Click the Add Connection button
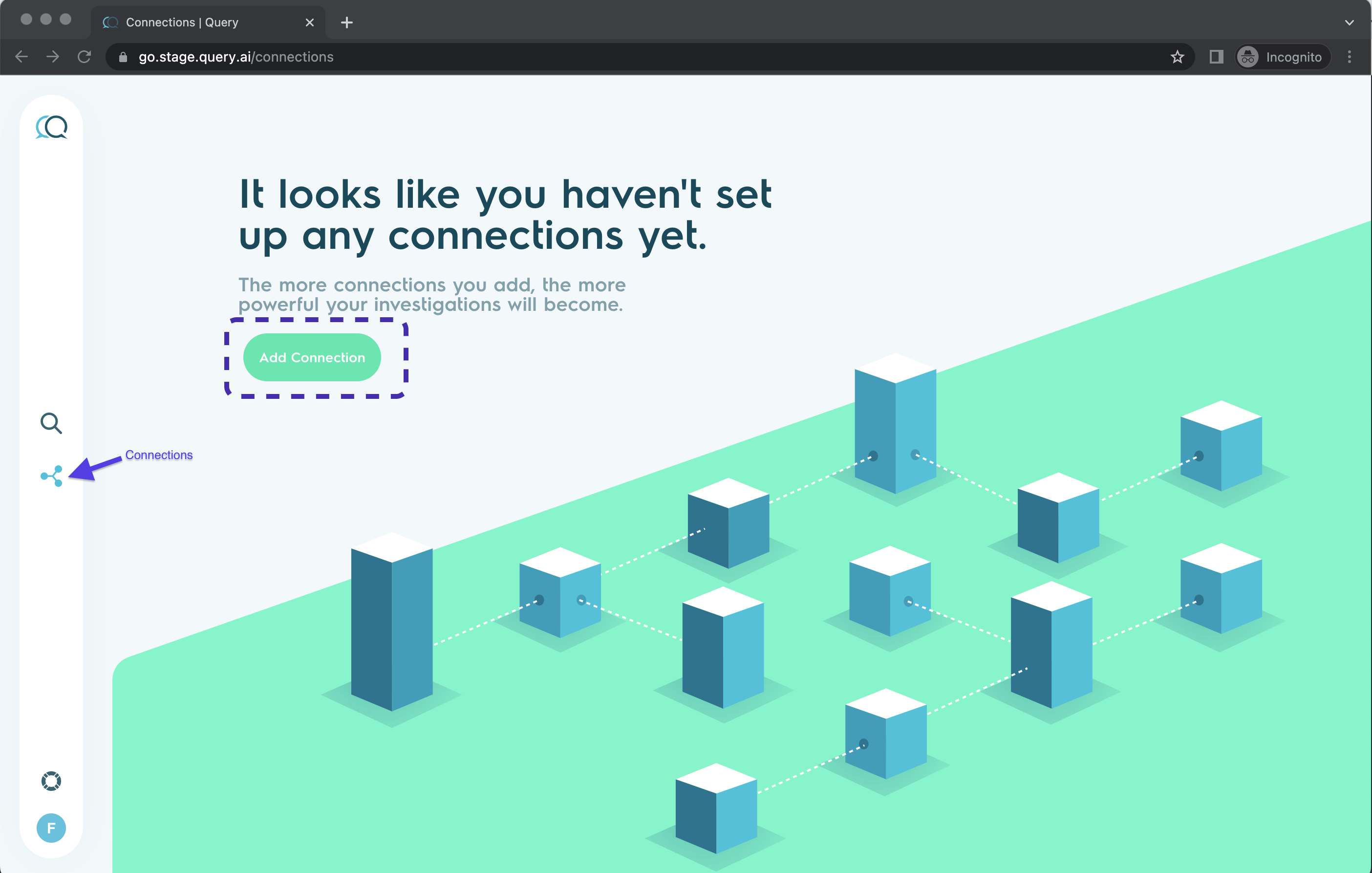The height and width of the screenshot is (873, 1372). click(x=312, y=357)
